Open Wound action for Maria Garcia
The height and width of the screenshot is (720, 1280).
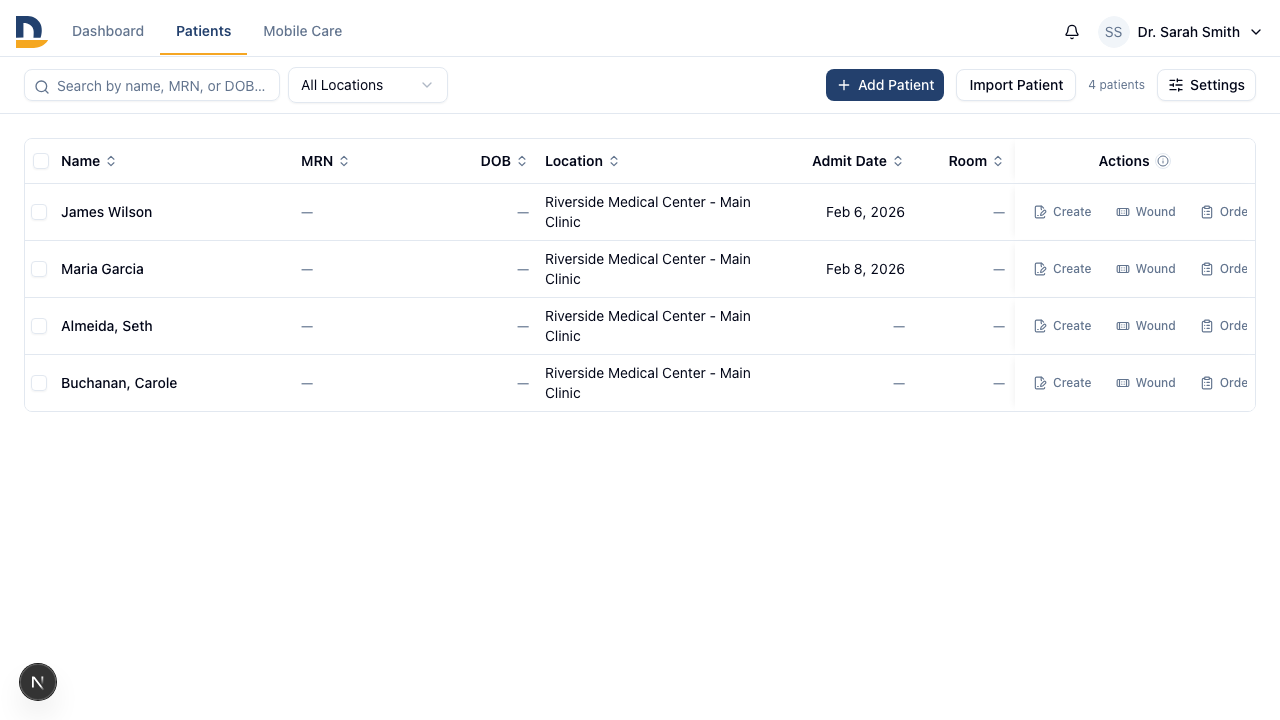[1146, 269]
